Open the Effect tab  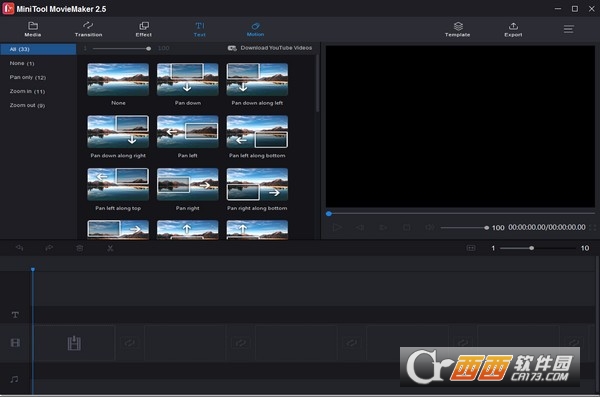click(x=143, y=29)
